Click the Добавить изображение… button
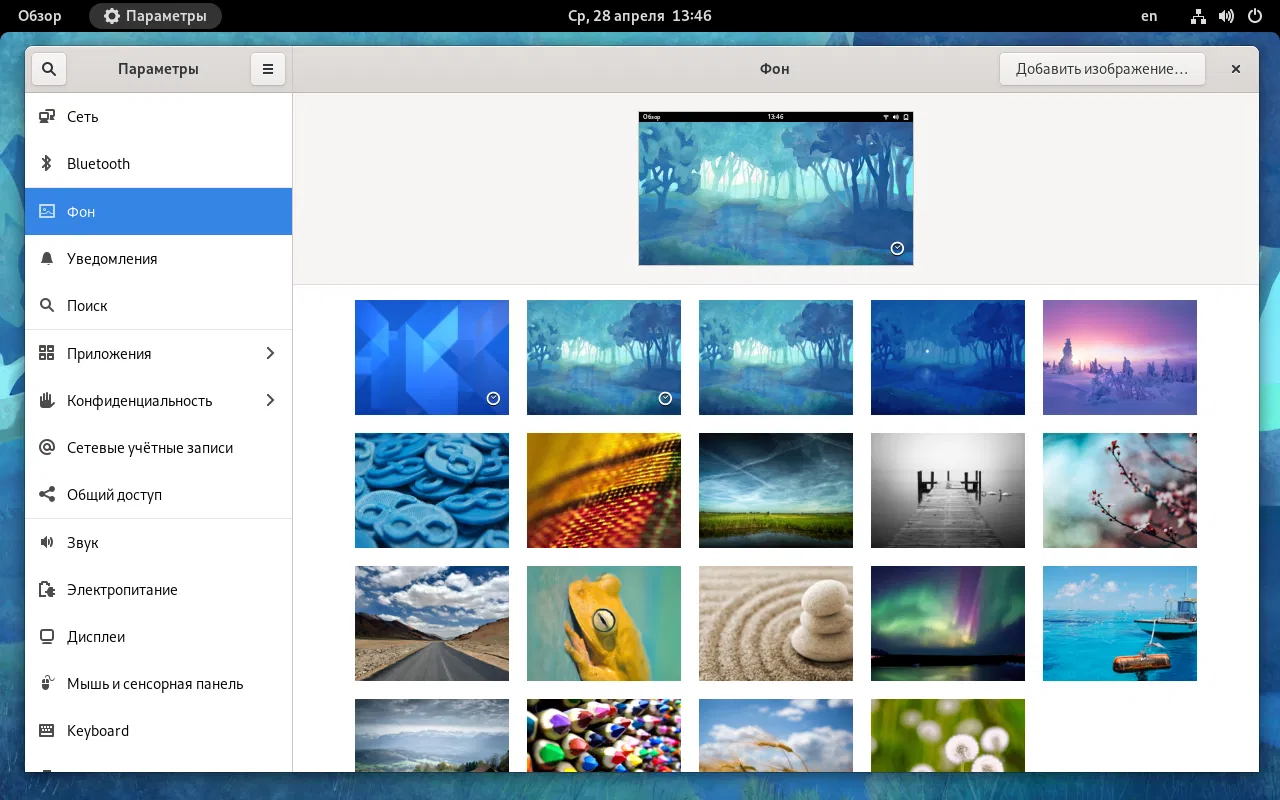 pyautogui.click(x=1102, y=69)
